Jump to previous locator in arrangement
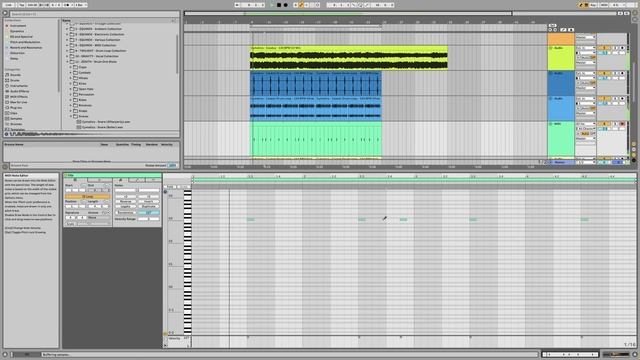 [550, 30]
